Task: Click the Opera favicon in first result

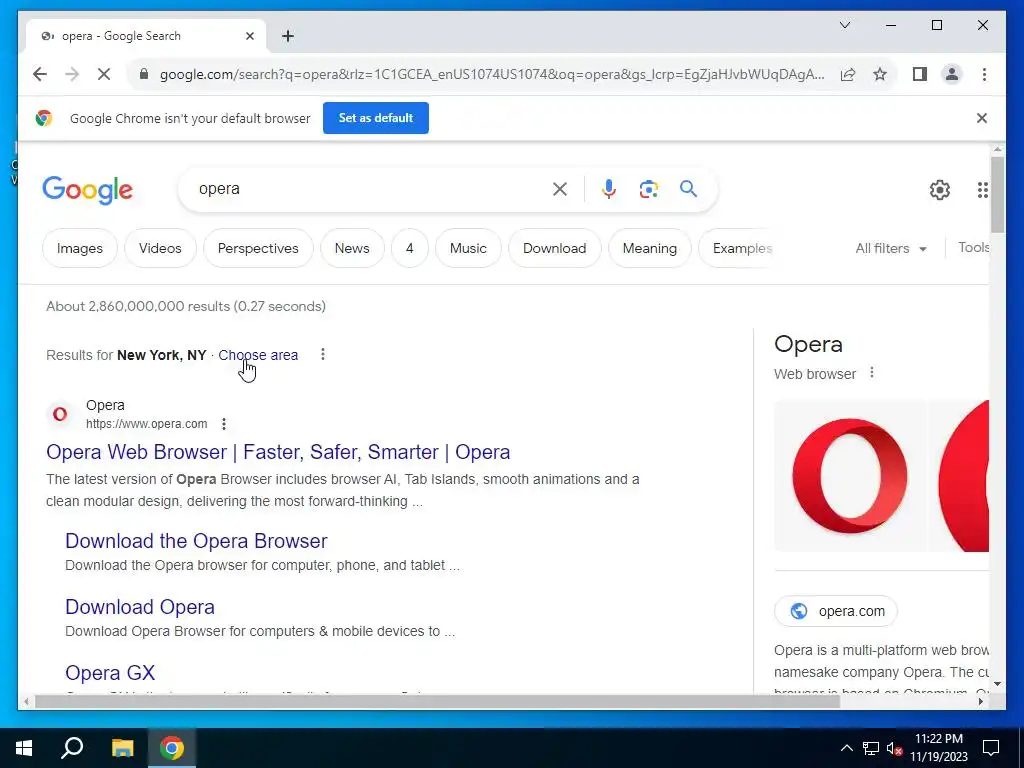Action: pyautogui.click(x=60, y=414)
